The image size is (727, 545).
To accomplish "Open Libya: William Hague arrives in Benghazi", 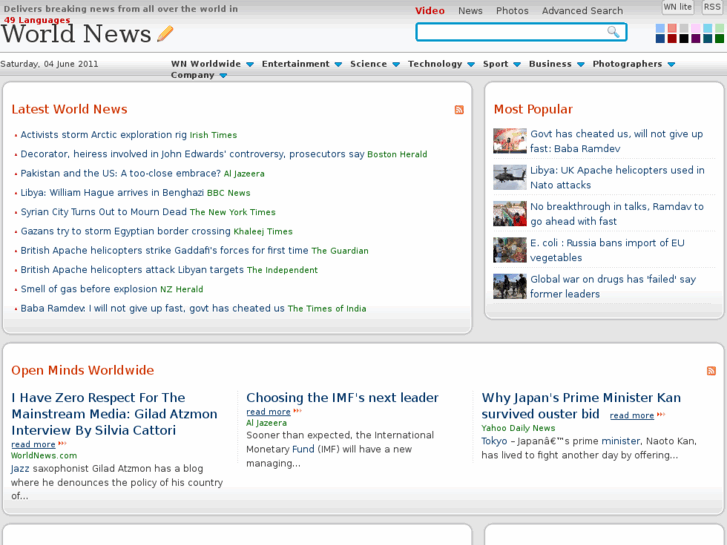I will click(112, 192).
